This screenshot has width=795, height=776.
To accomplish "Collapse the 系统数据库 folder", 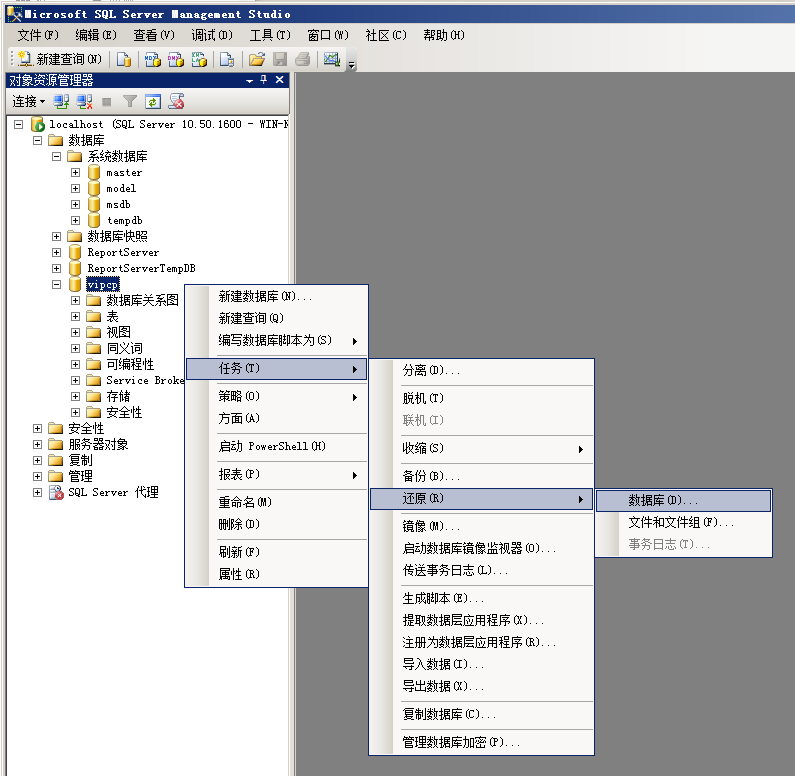I will 56,157.
